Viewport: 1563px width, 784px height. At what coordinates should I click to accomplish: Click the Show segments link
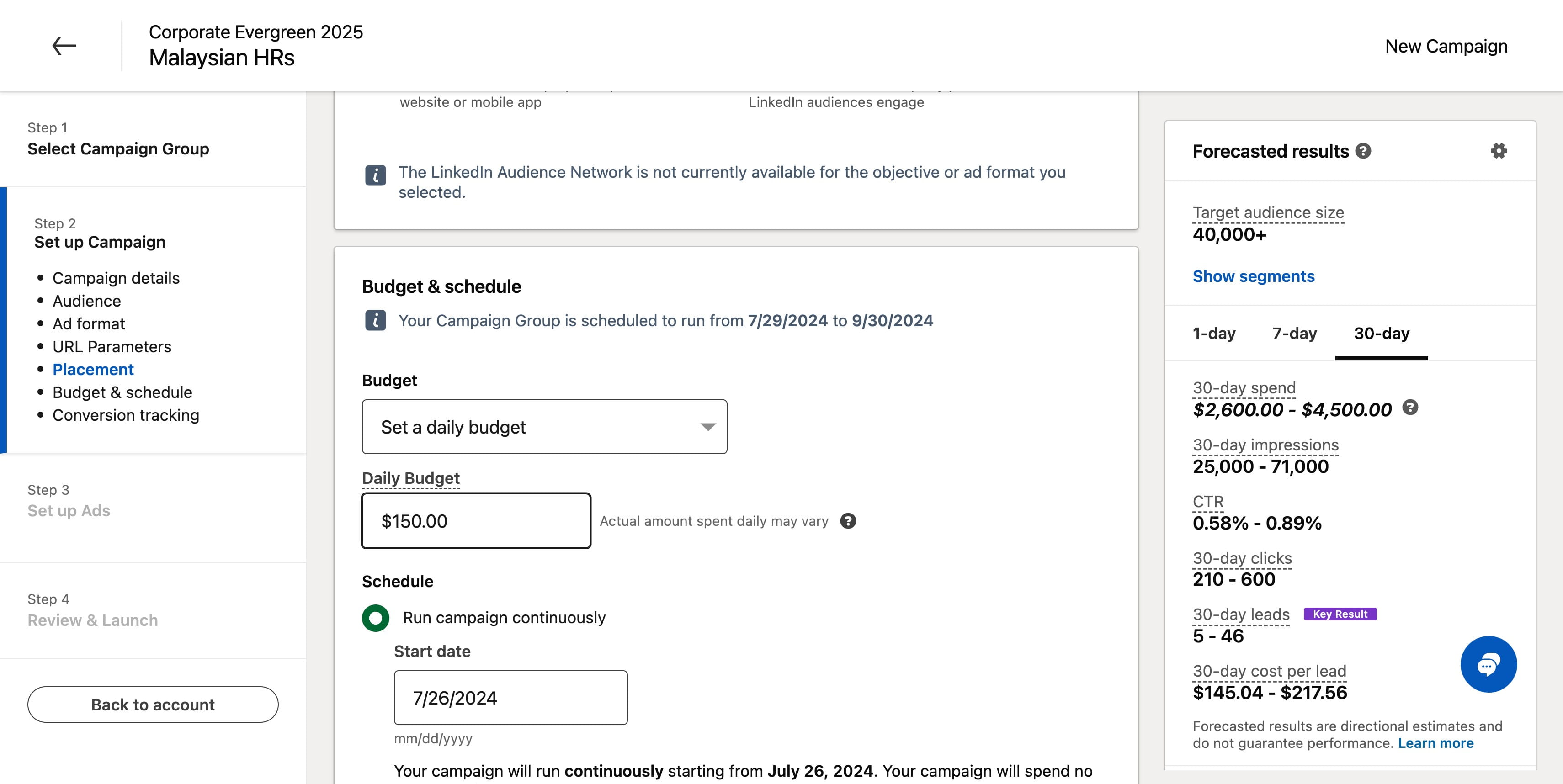(1253, 276)
